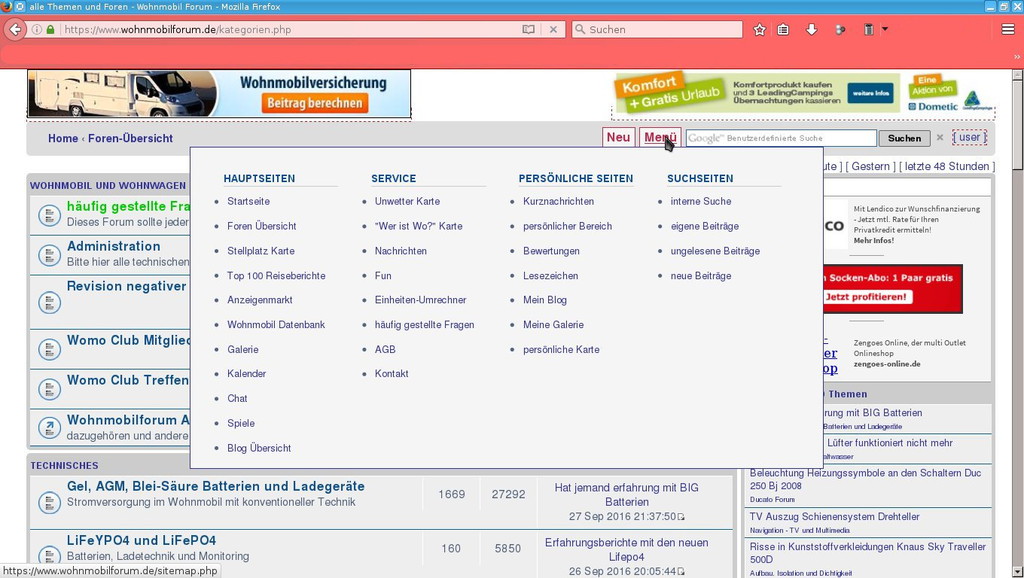The image size is (1024, 578).
Task: Open site identity info icon
Action: pyautogui.click(x=37, y=29)
